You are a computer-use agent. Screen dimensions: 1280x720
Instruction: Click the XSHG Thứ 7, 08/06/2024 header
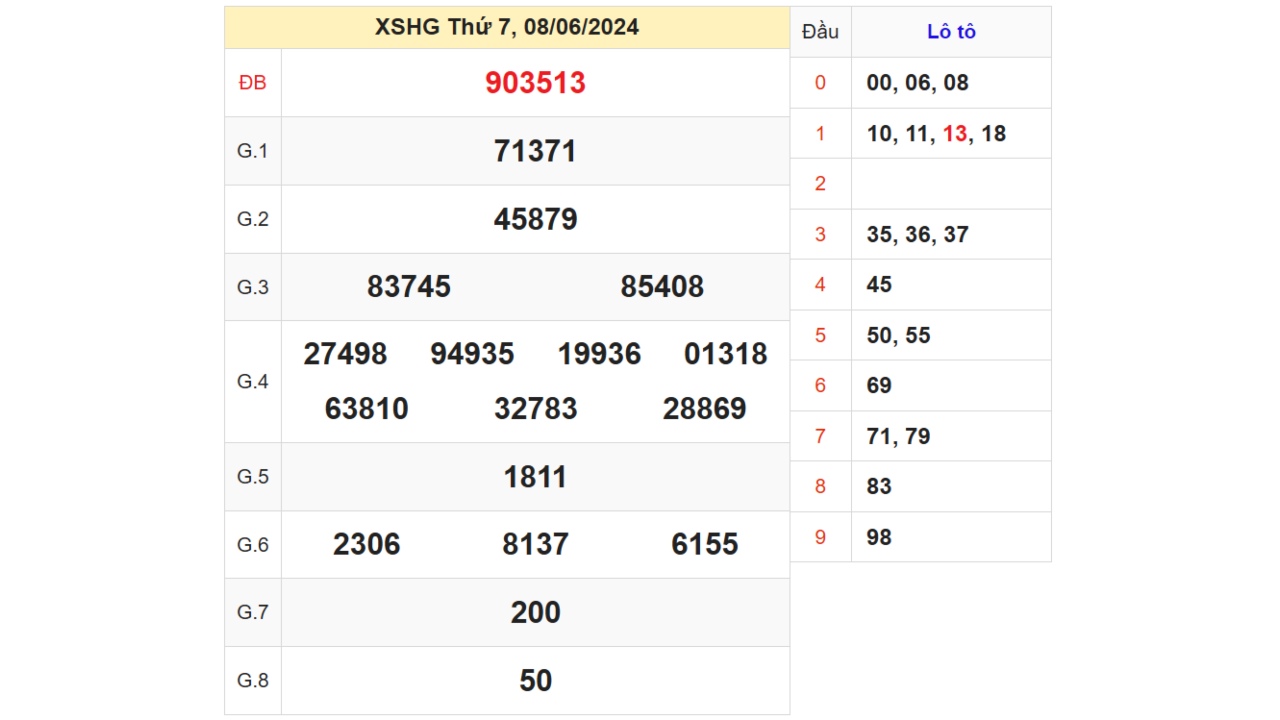(507, 27)
